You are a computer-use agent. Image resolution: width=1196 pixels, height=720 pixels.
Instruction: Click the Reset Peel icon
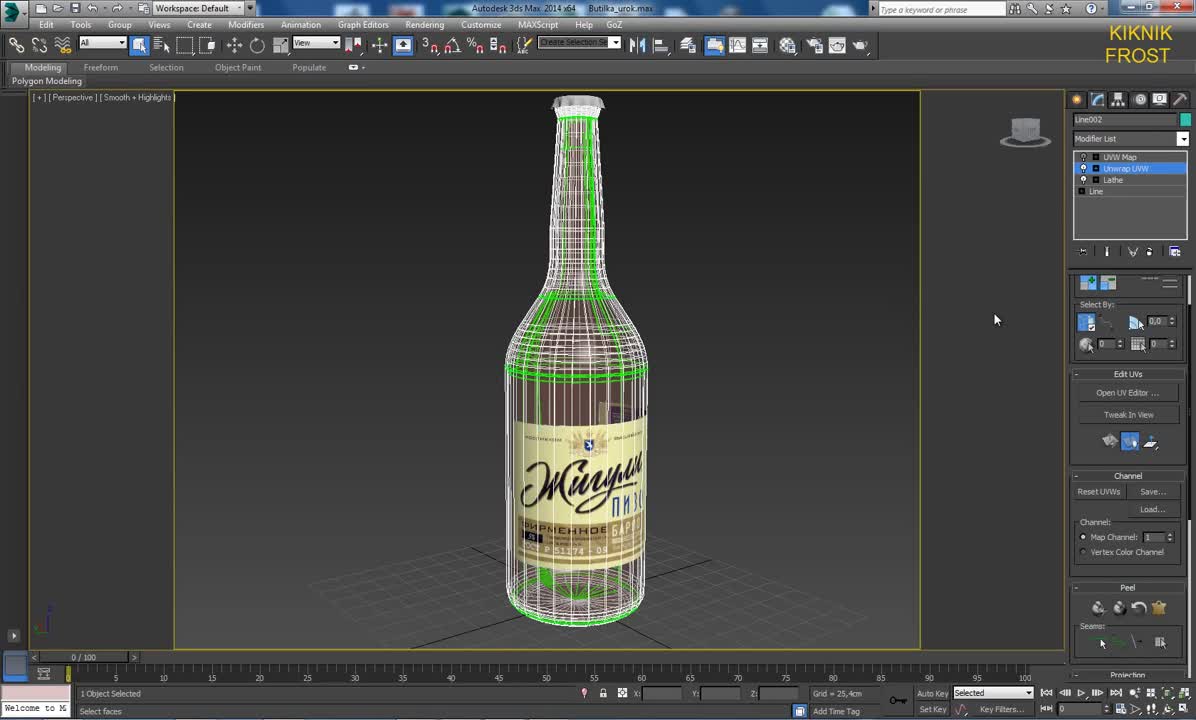(1139, 608)
